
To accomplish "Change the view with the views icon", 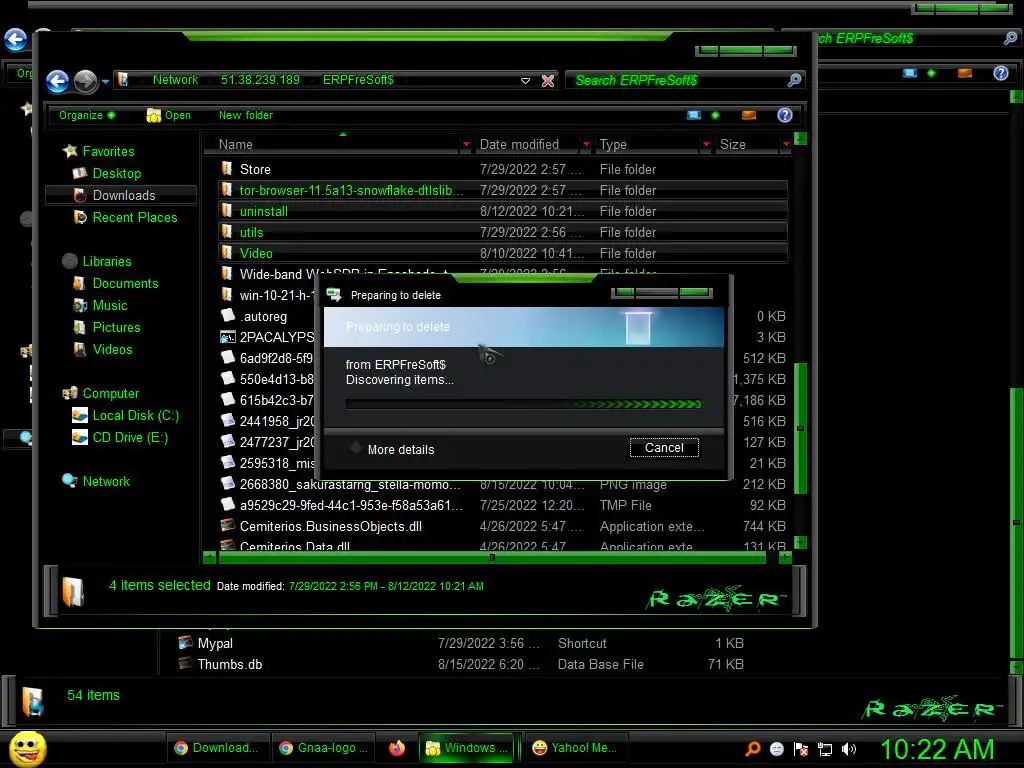I will click(694, 116).
